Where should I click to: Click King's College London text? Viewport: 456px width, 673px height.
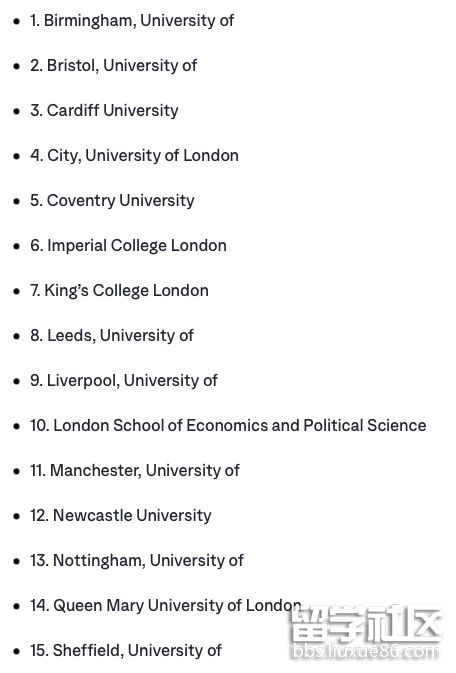[x=119, y=291]
